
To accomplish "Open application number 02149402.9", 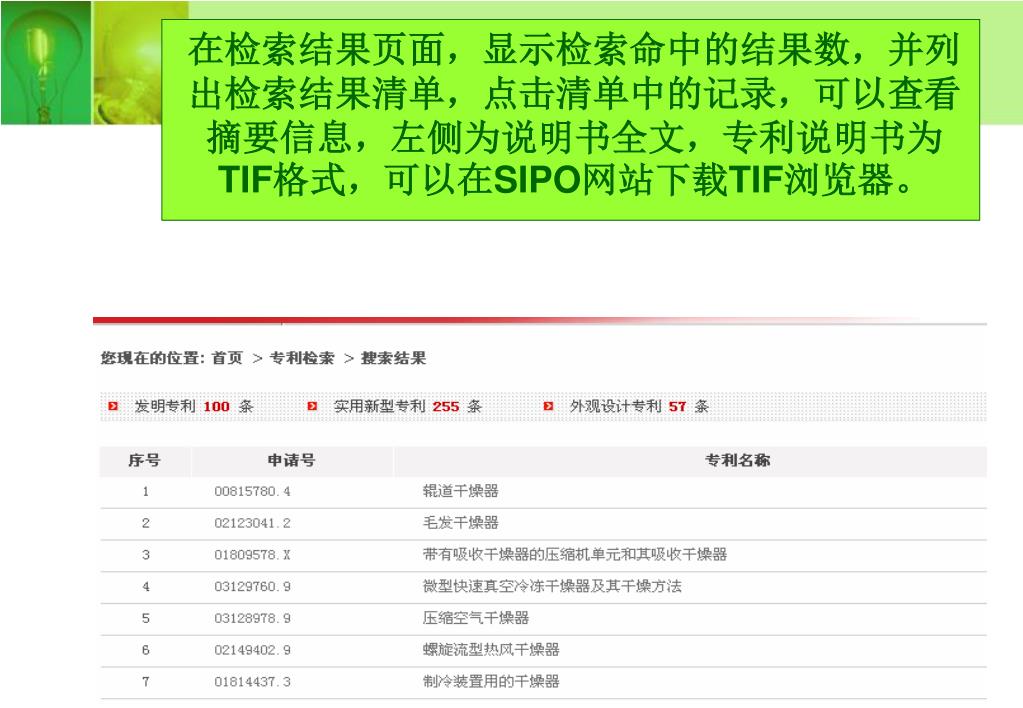I will tap(252, 650).
